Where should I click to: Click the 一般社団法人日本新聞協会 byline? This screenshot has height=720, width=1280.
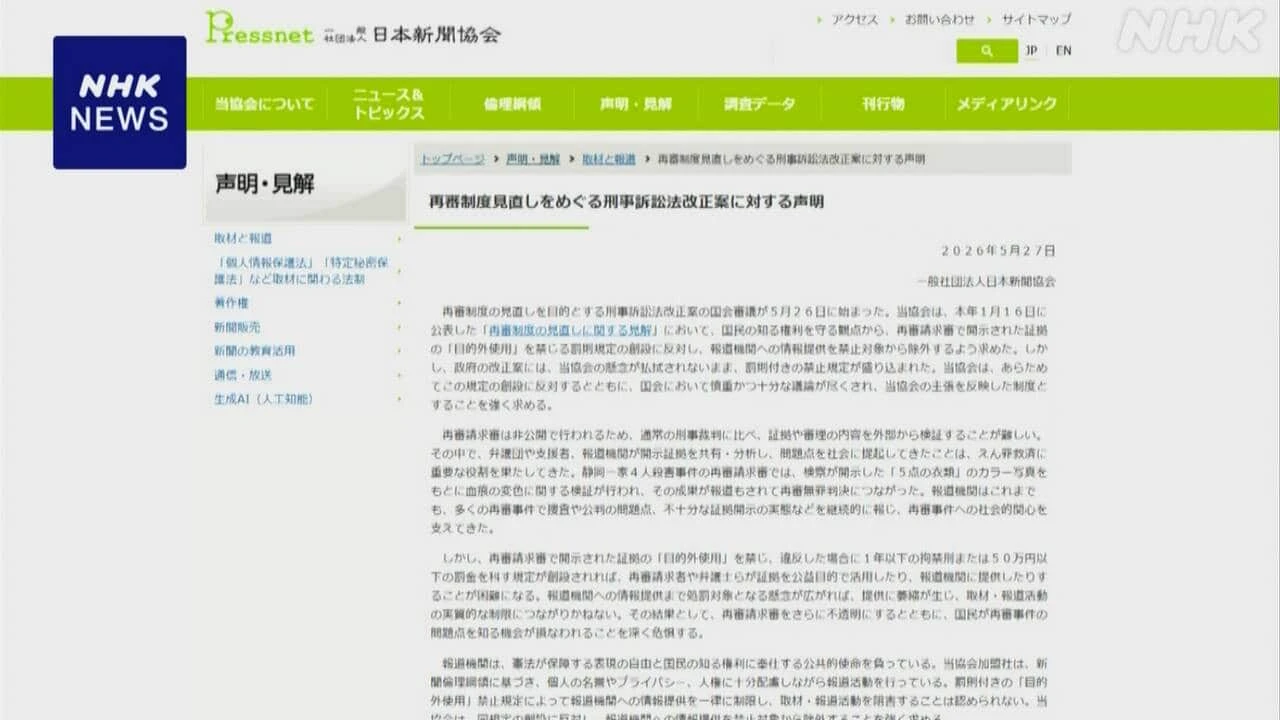(986, 282)
